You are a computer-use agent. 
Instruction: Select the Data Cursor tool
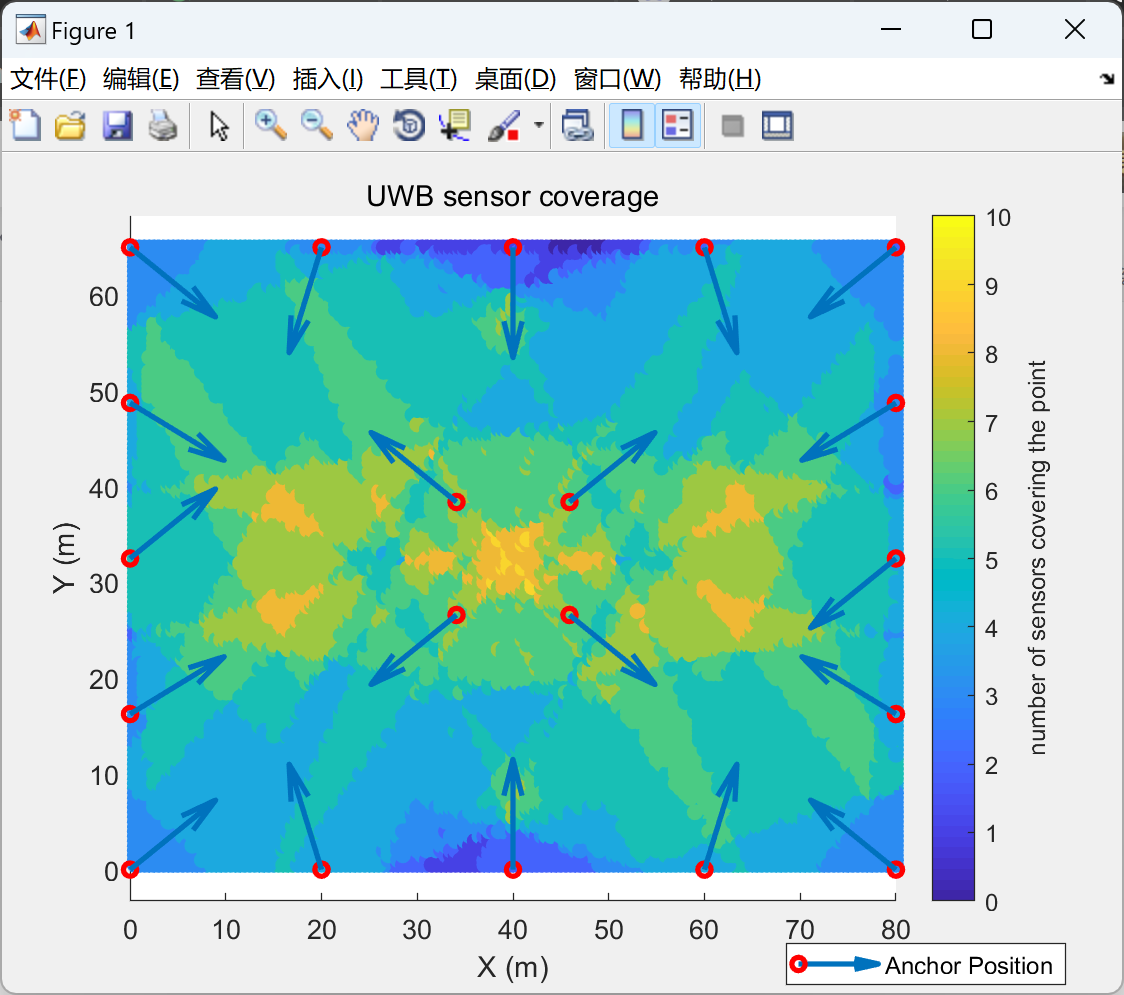pos(454,125)
